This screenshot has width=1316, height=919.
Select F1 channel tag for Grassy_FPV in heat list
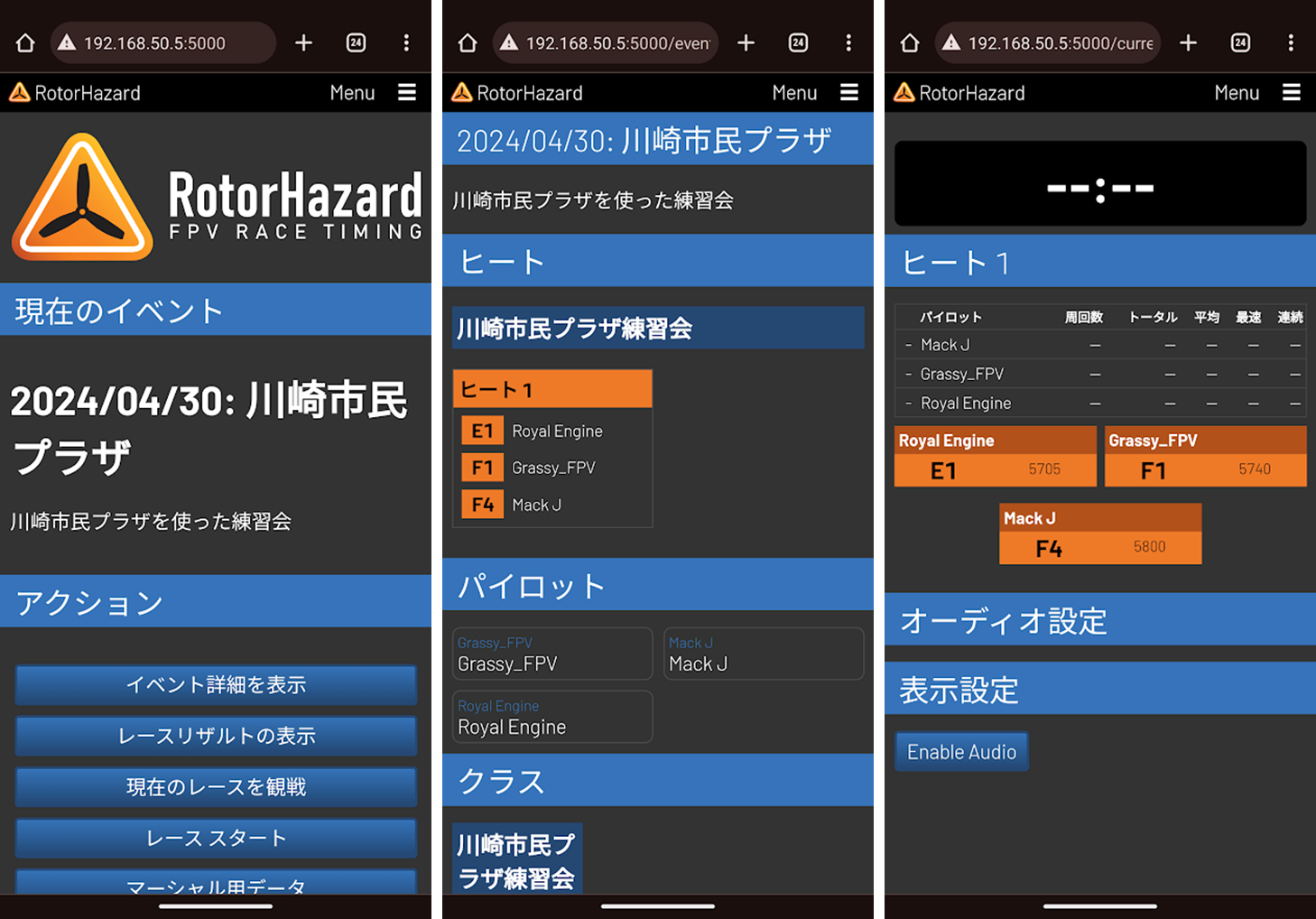coord(482,468)
